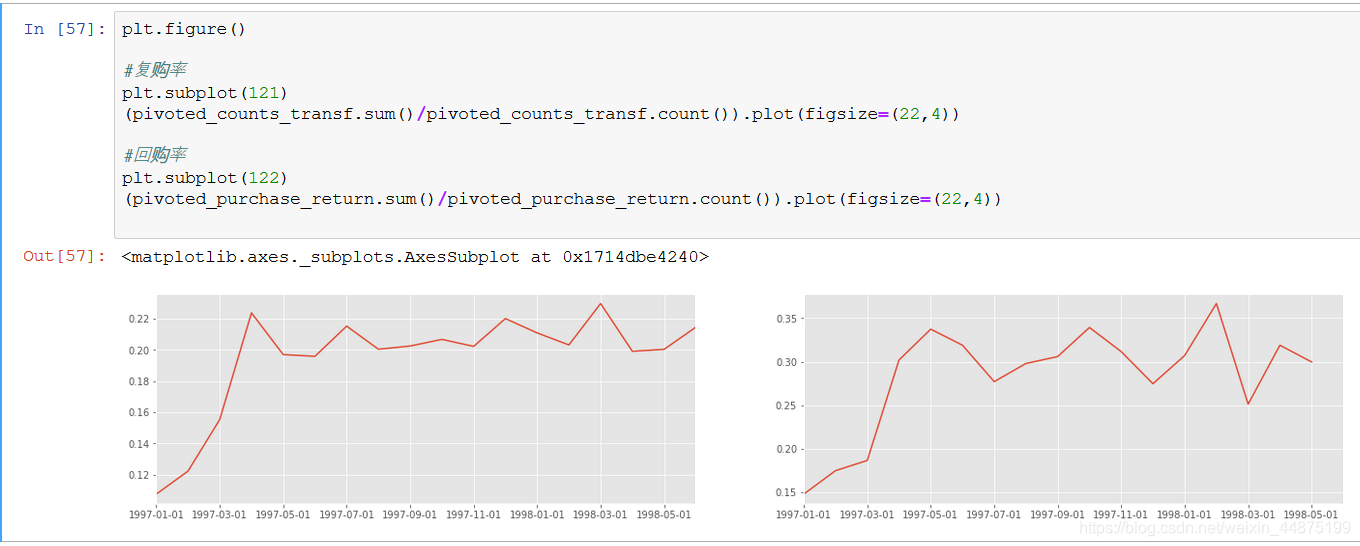Image resolution: width=1360 pixels, height=546 pixels.
Task: Click the #回购率 comment line
Action: pos(154,155)
